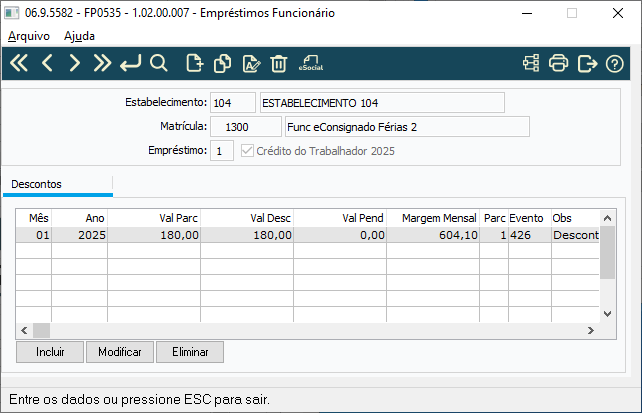The image size is (642, 413).
Task: Jump to last record double-right arrow
Action: [x=102, y=63]
